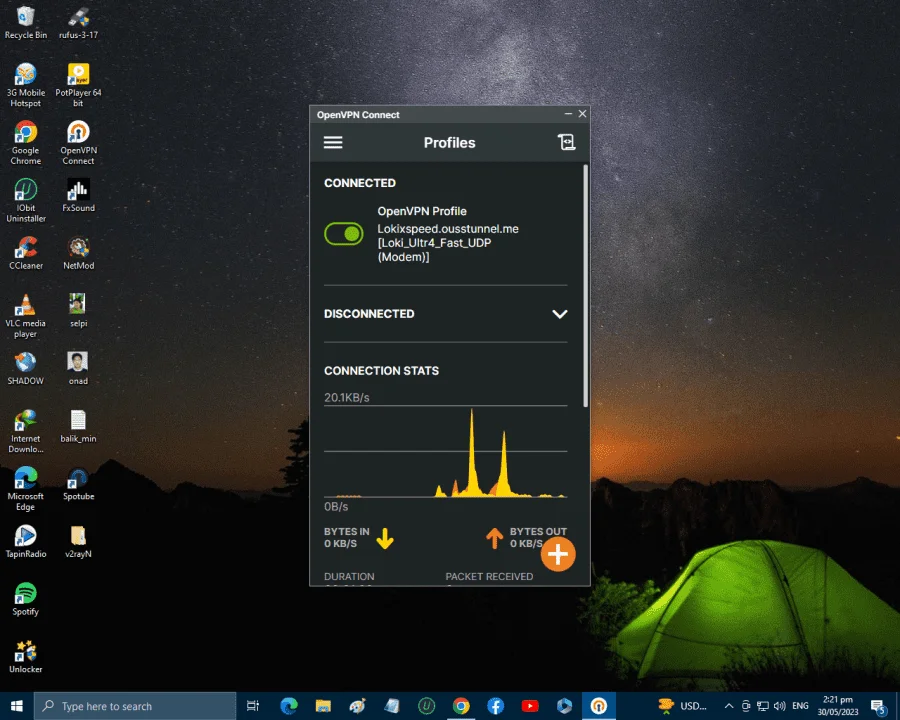Select the CCleaner desktop icon

[x=25, y=253]
